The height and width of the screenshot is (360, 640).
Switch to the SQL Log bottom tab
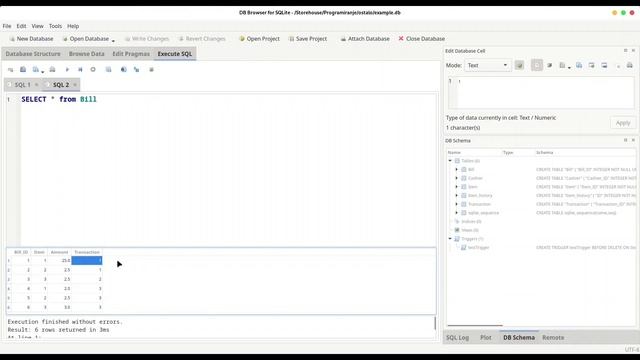click(457, 338)
